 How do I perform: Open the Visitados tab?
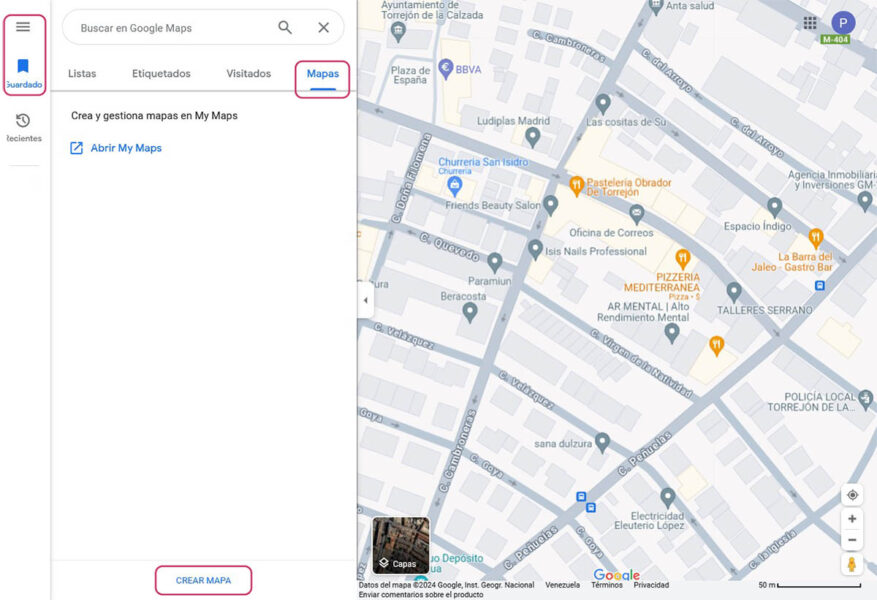pos(247,73)
